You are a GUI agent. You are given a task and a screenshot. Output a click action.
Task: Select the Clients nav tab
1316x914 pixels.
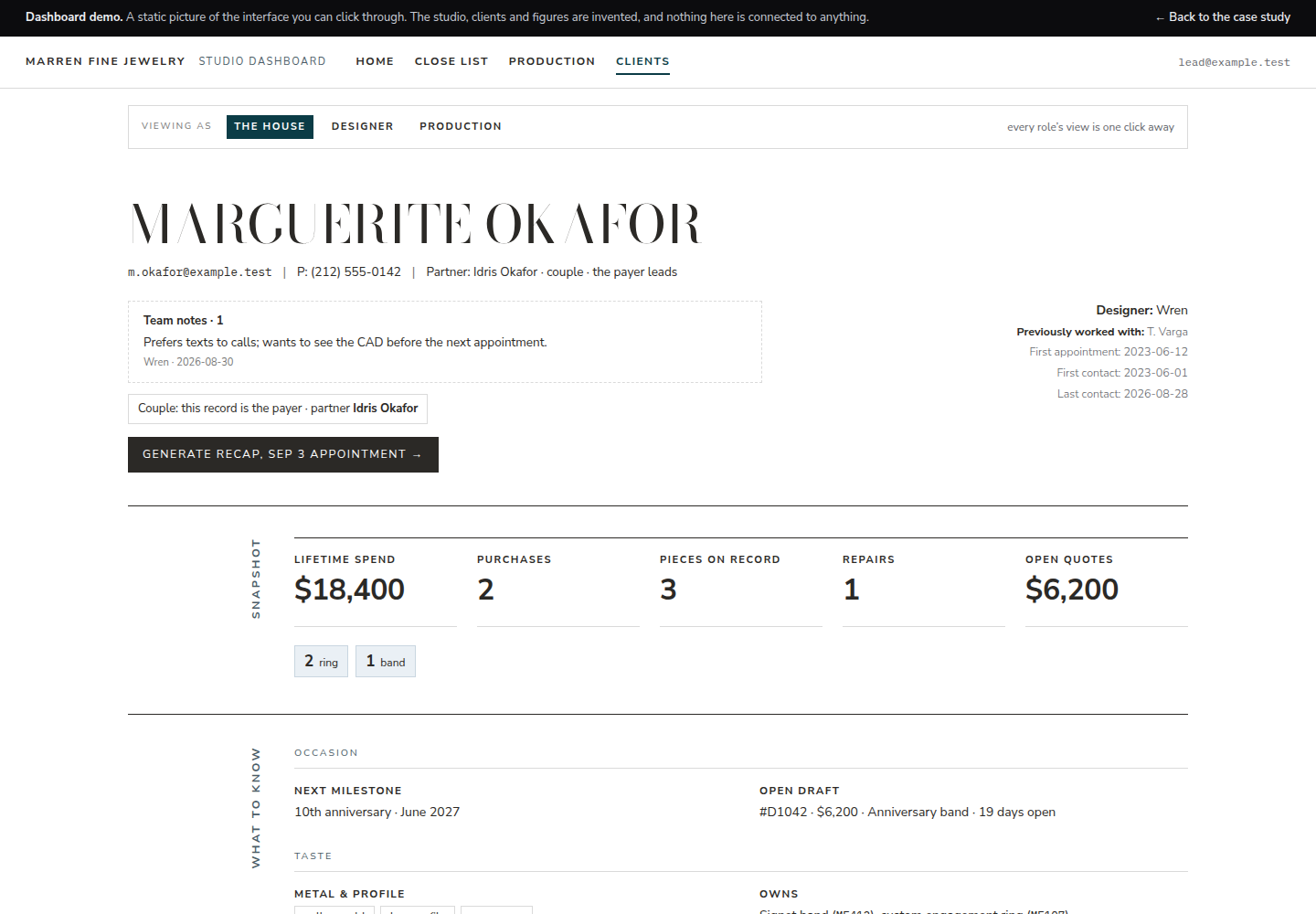[642, 61]
